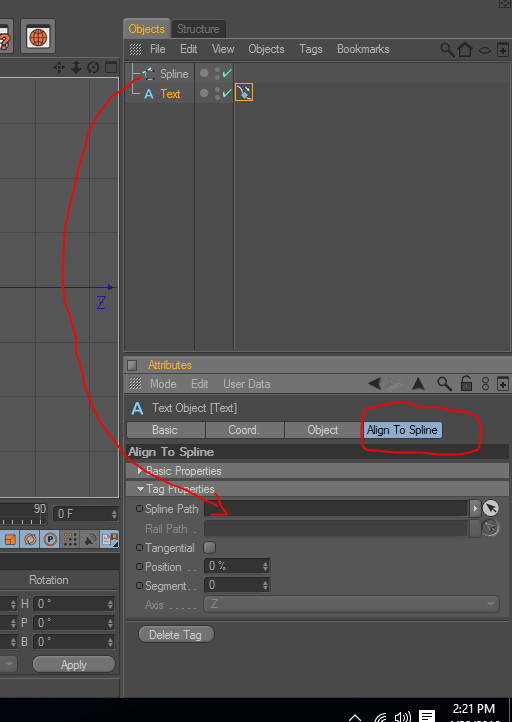Click the 0 F frame field stepper
Image resolution: width=512 pixels, height=722 pixels.
tap(114, 514)
